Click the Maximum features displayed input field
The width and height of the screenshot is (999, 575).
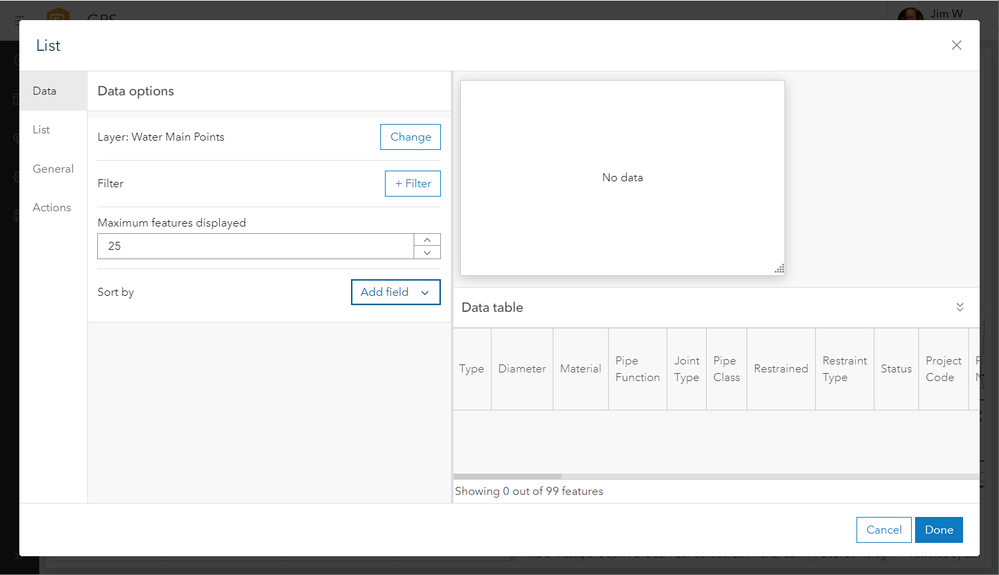click(255, 246)
